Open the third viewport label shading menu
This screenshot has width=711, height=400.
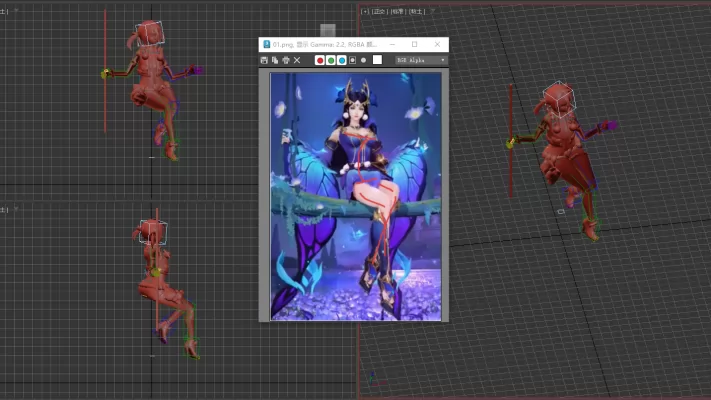[x=398, y=11]
